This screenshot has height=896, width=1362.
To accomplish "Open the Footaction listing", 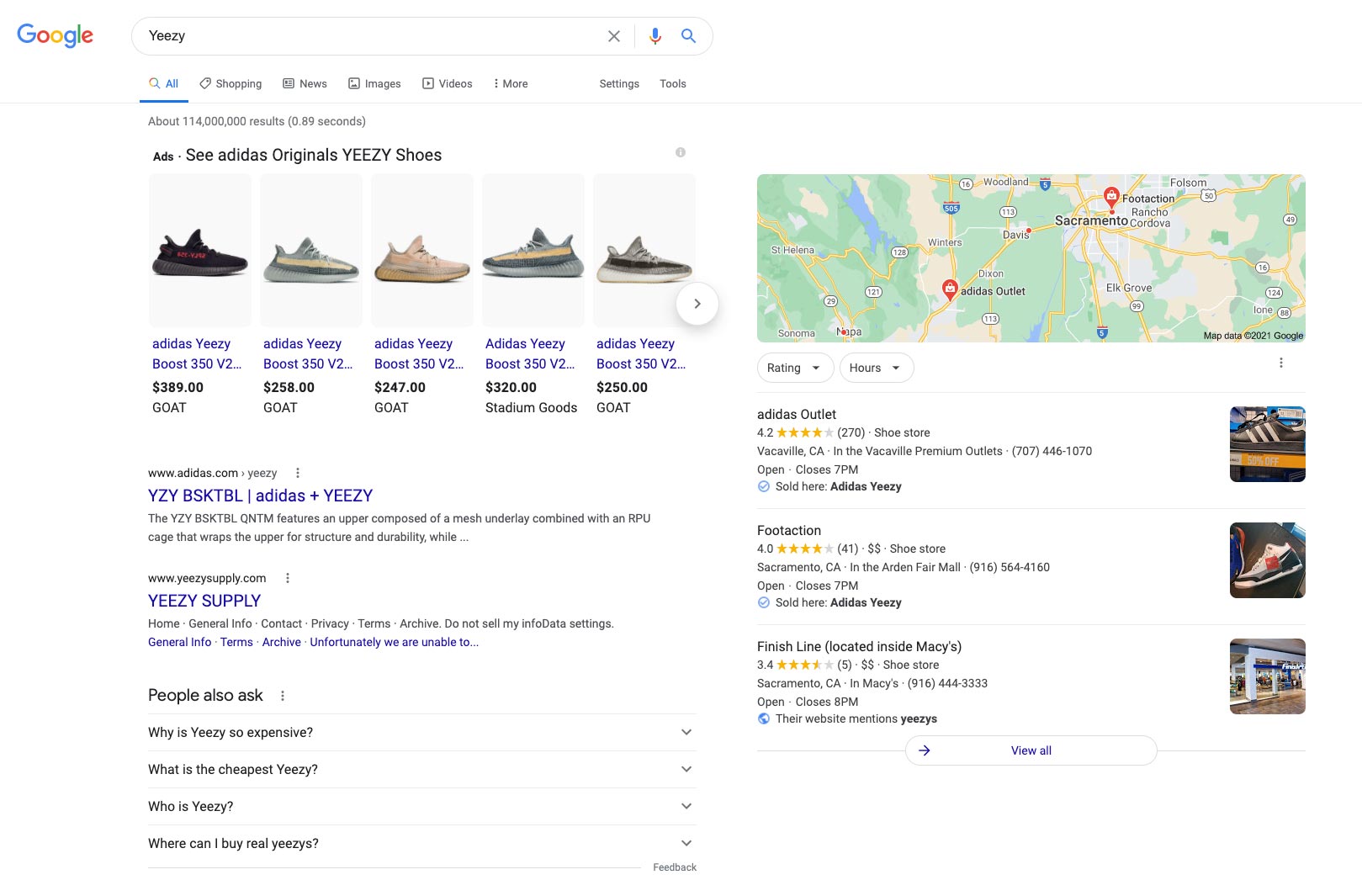I will tap(789, 530).
